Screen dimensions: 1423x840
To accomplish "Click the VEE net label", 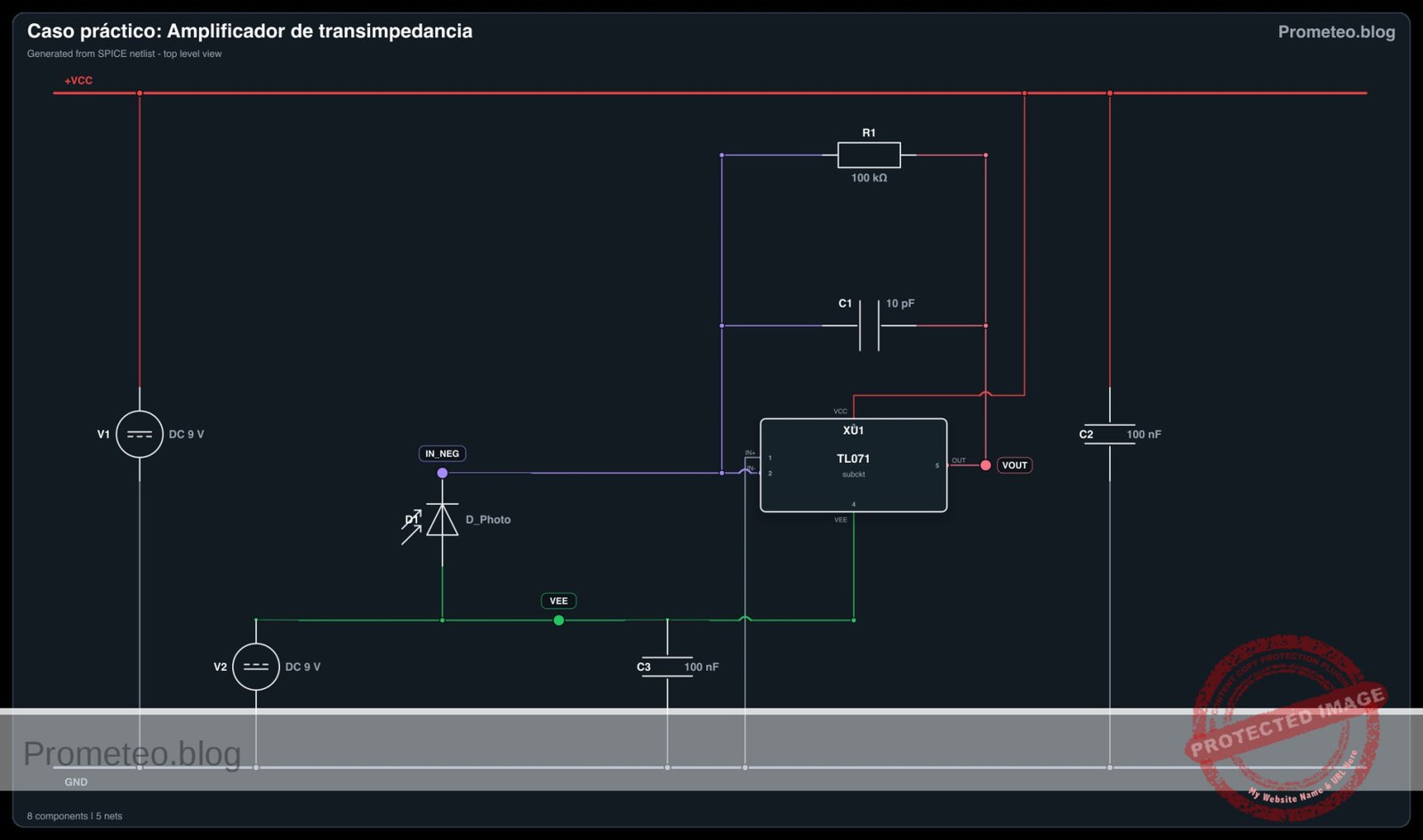I will (x=559, y=601).
